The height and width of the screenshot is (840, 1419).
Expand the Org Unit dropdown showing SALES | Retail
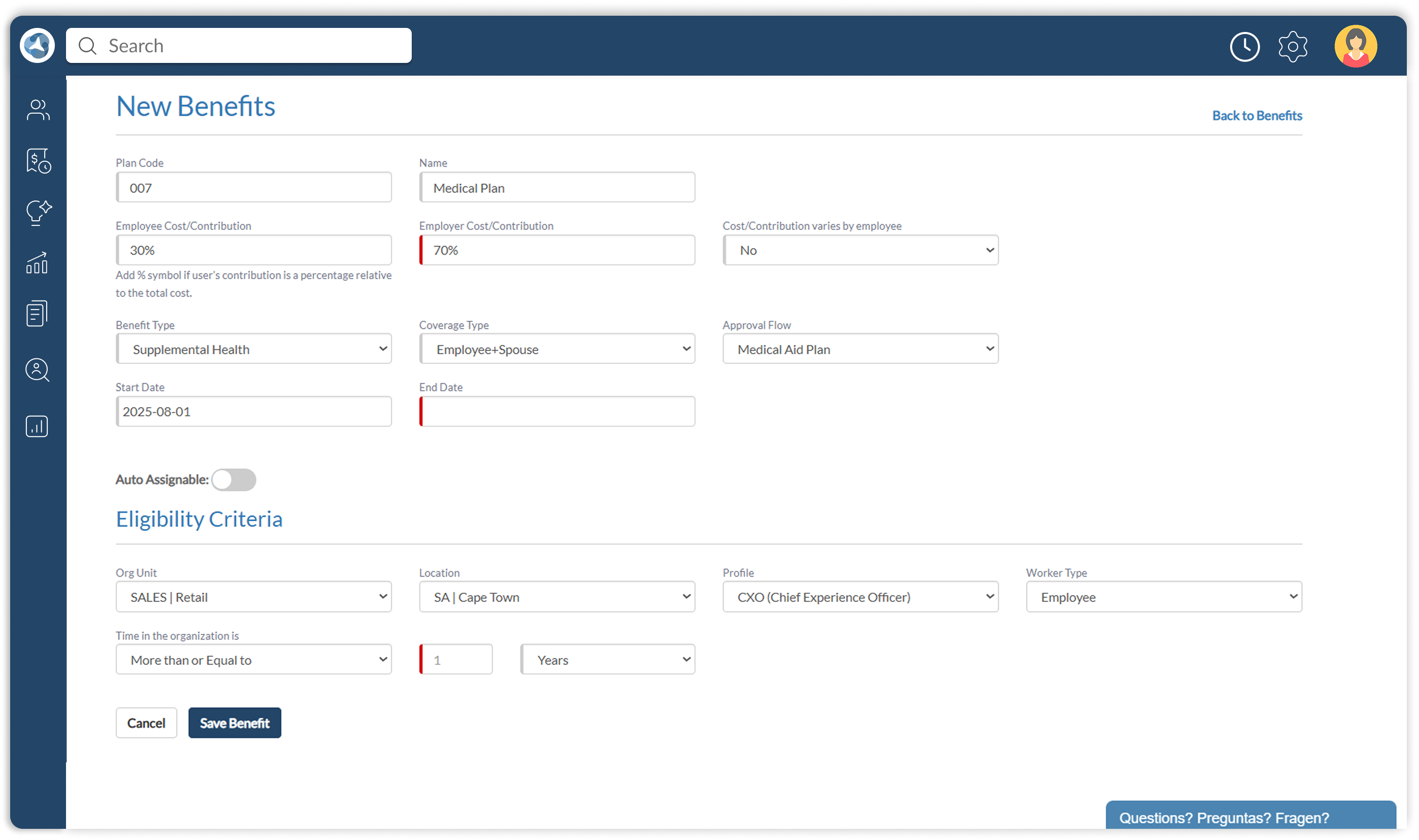coord(253,596)
